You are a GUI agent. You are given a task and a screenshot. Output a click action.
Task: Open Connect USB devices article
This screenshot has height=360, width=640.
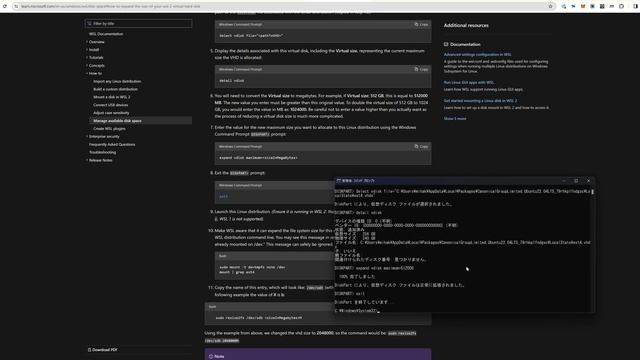coord(110,105)
